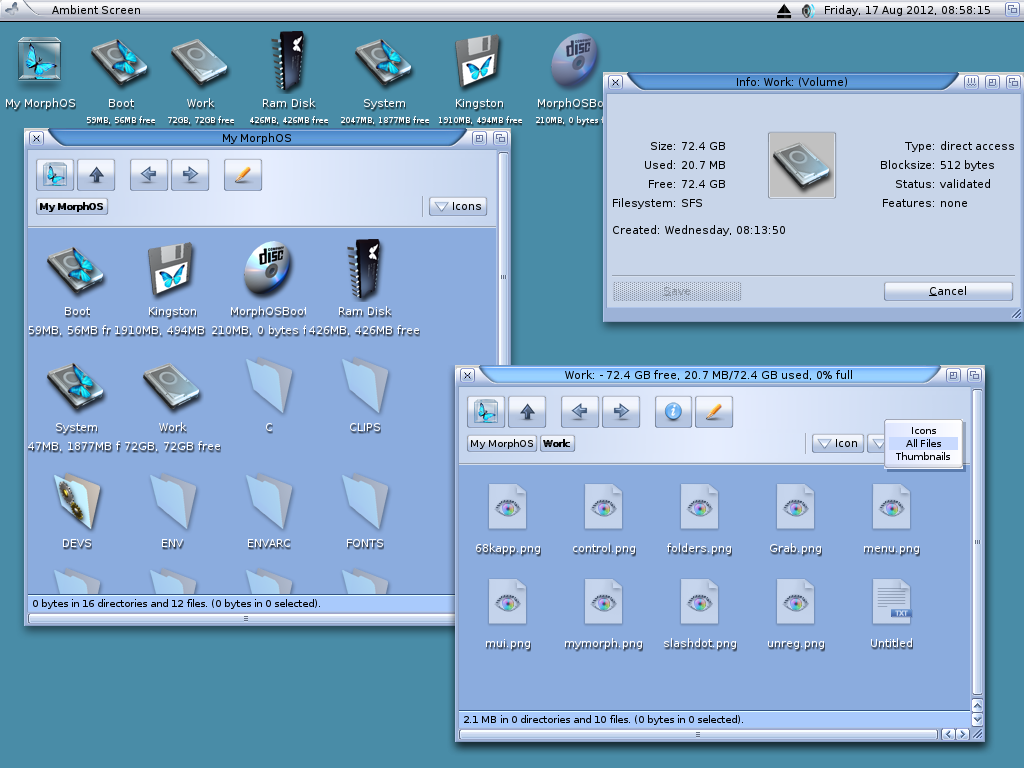
Task: Click the forward arrow in Work window
Action: click(621, 411)
